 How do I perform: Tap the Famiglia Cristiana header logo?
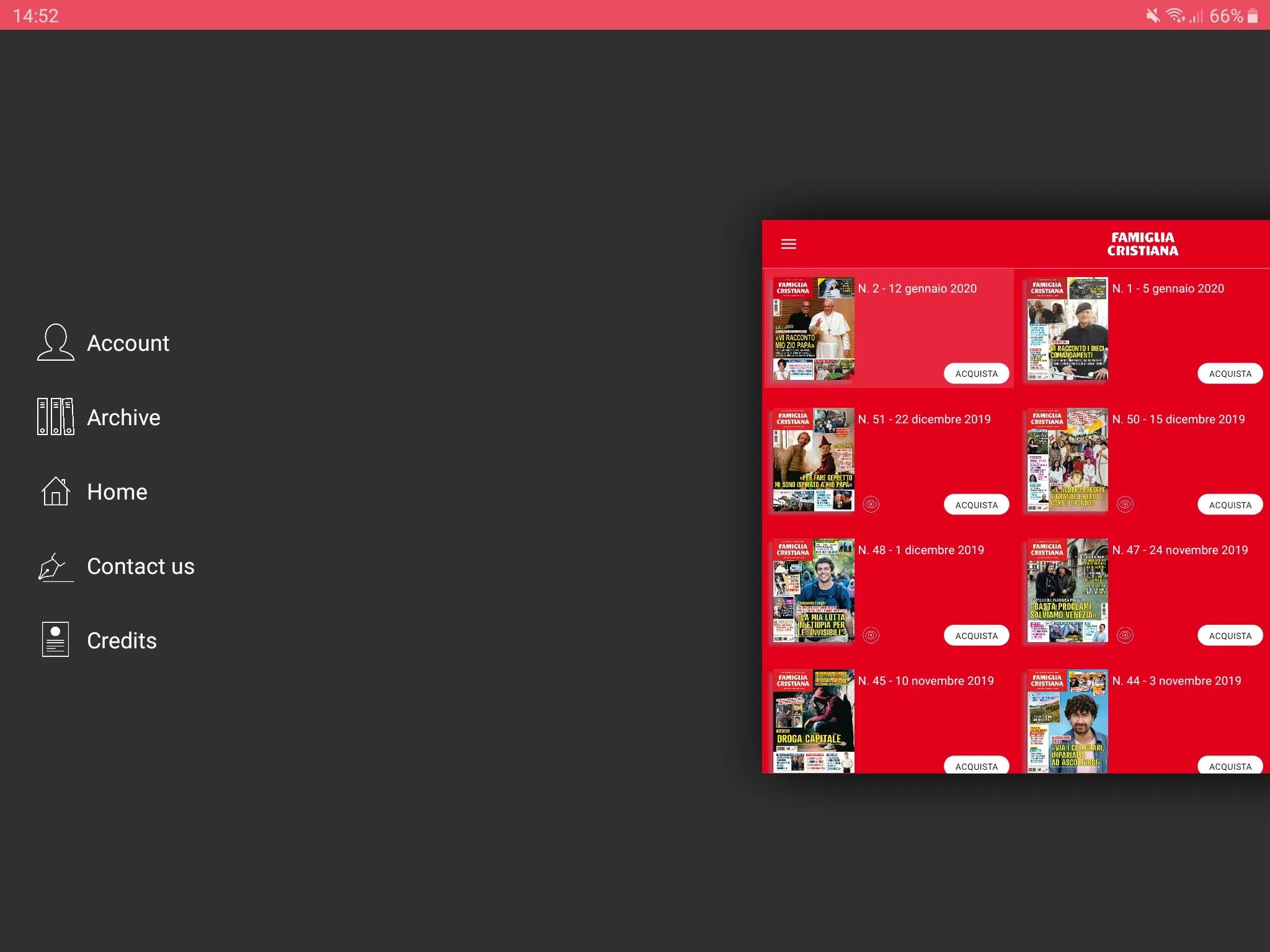(1142, 244)
